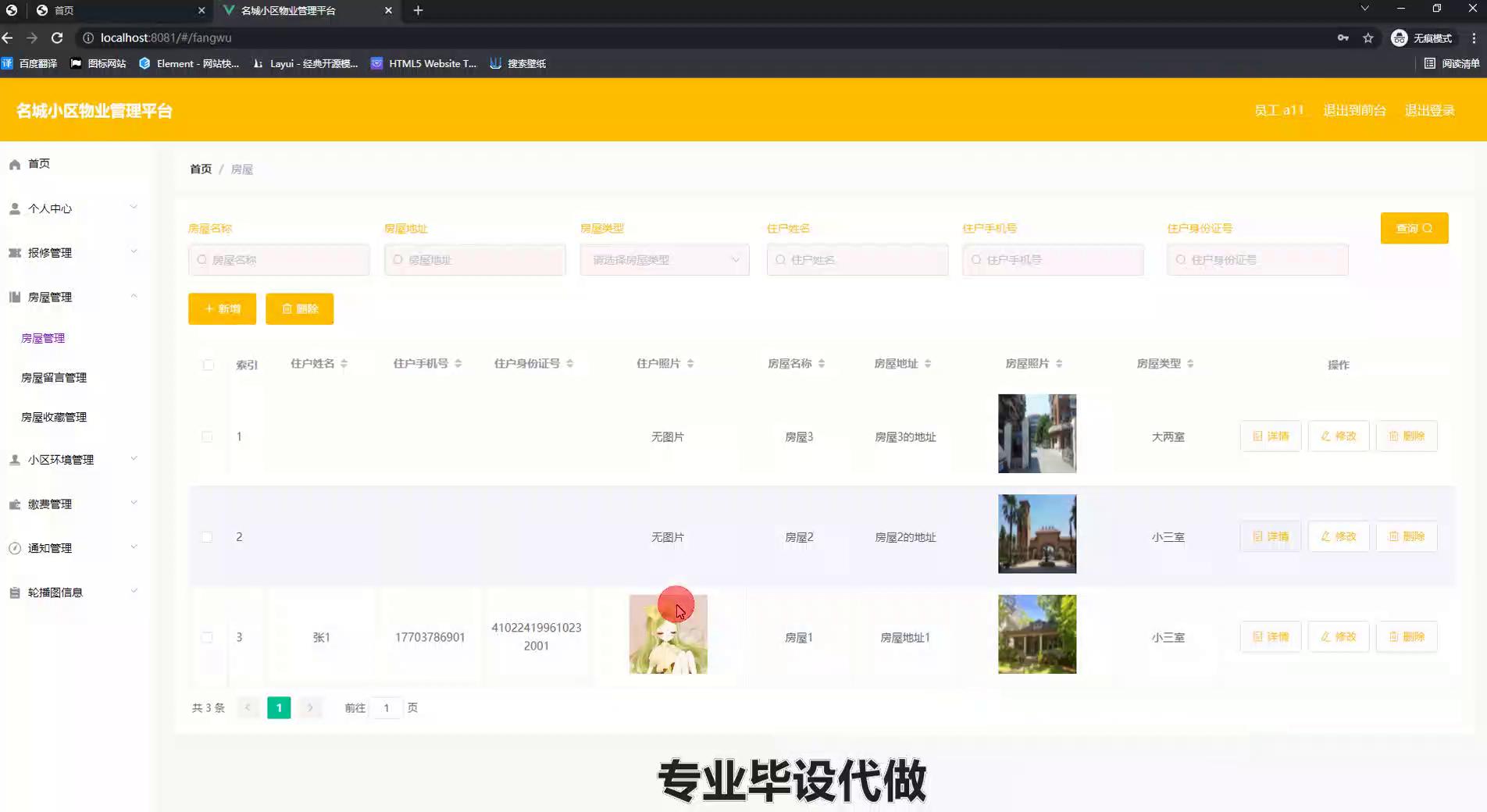
Task: Bookmark page with the star icon
Action: [1368, 37]
